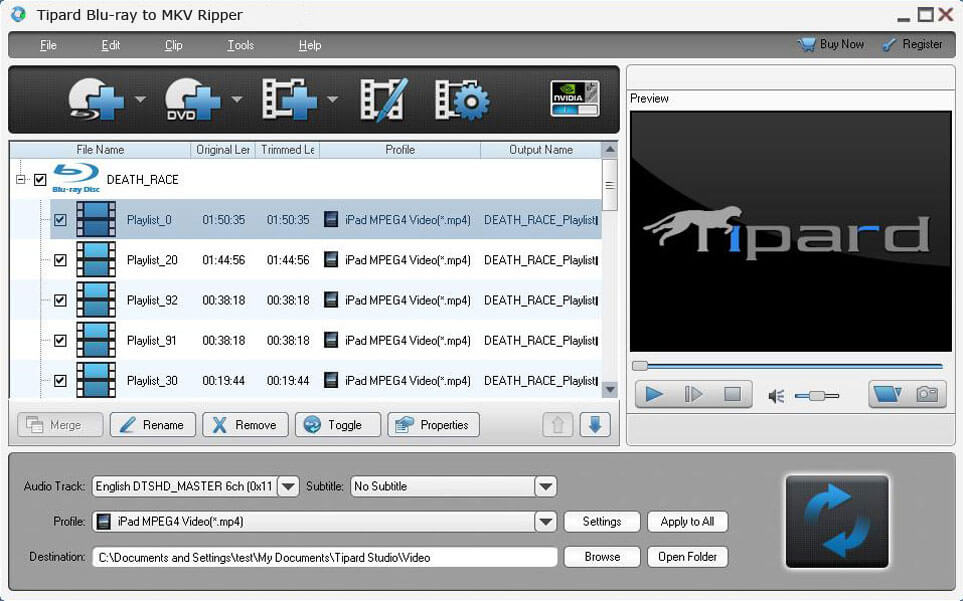Toggle the Playlist_30 checkbox off

click(60, 381)
